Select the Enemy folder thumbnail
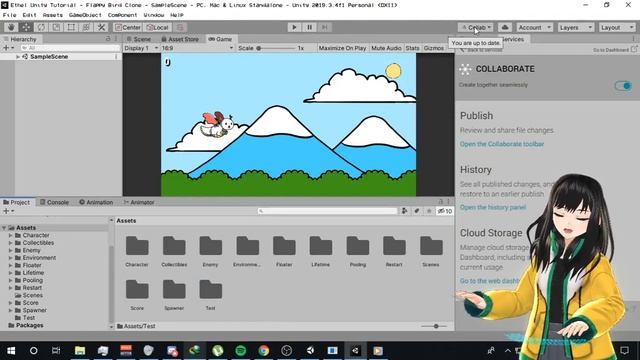The image size is (640, 360). [x=211, y=251]
